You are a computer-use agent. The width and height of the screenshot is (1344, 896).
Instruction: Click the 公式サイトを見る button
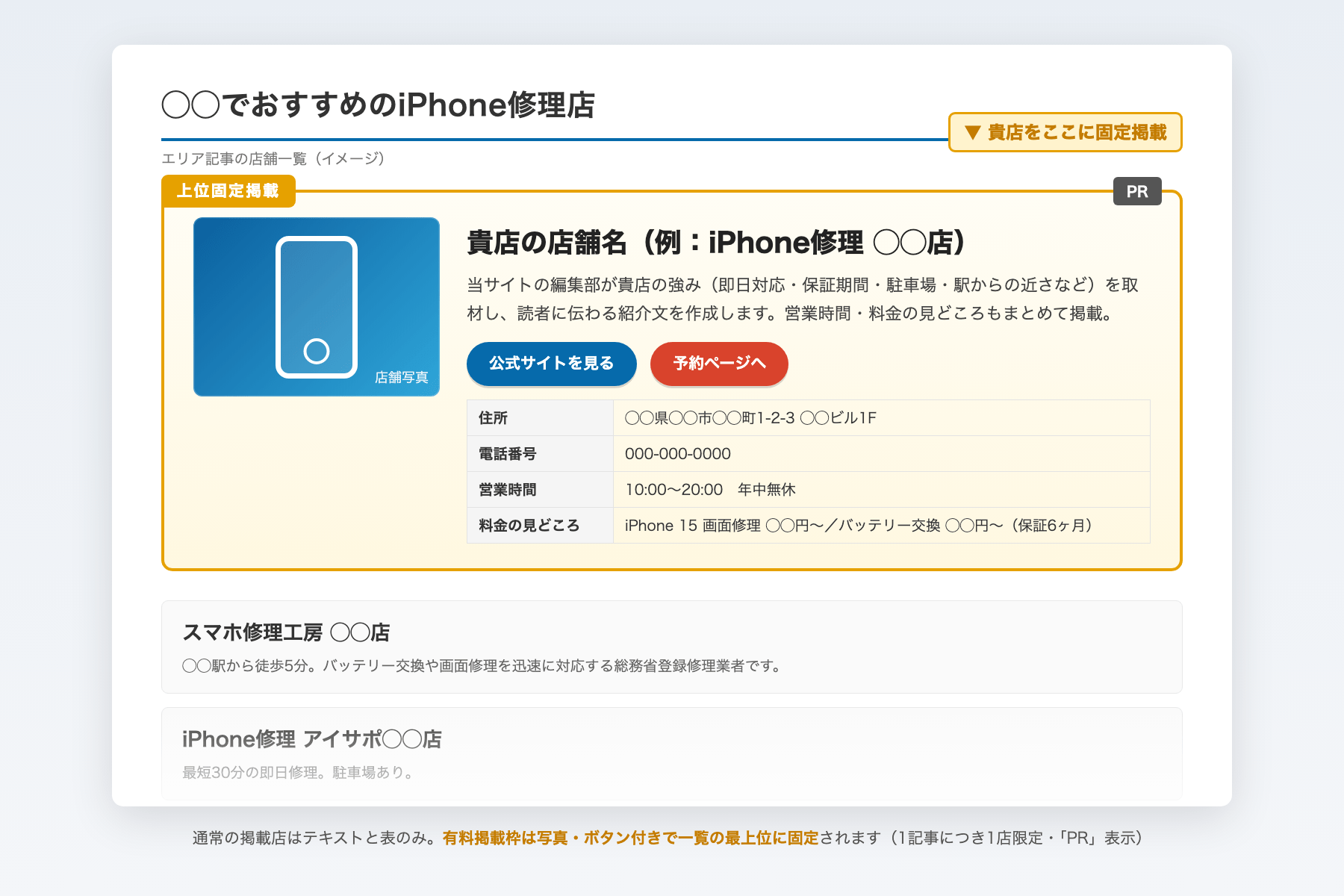(x=551, y=364)
